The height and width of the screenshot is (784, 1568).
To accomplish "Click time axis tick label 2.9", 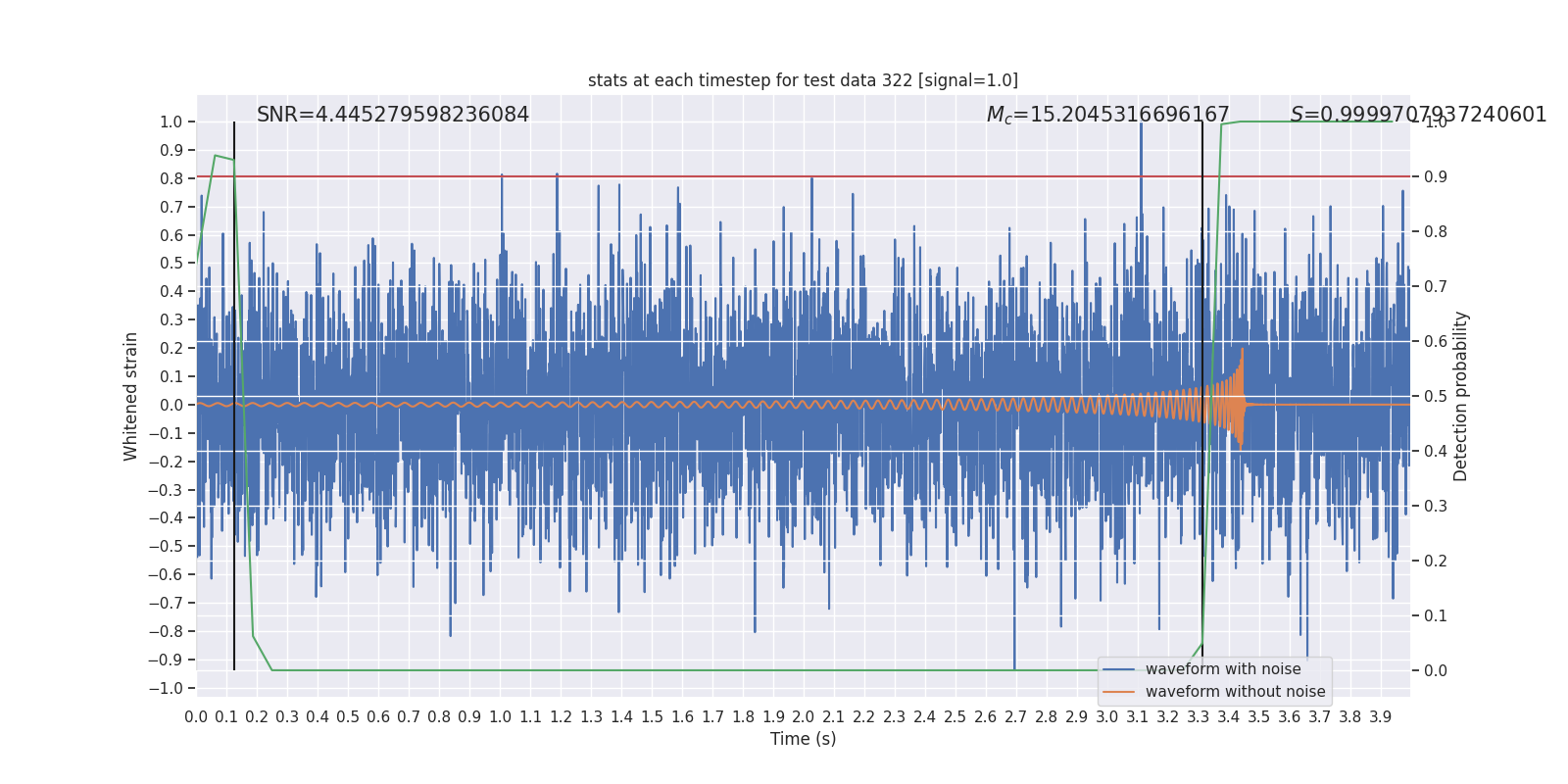I will [1077, 716].
